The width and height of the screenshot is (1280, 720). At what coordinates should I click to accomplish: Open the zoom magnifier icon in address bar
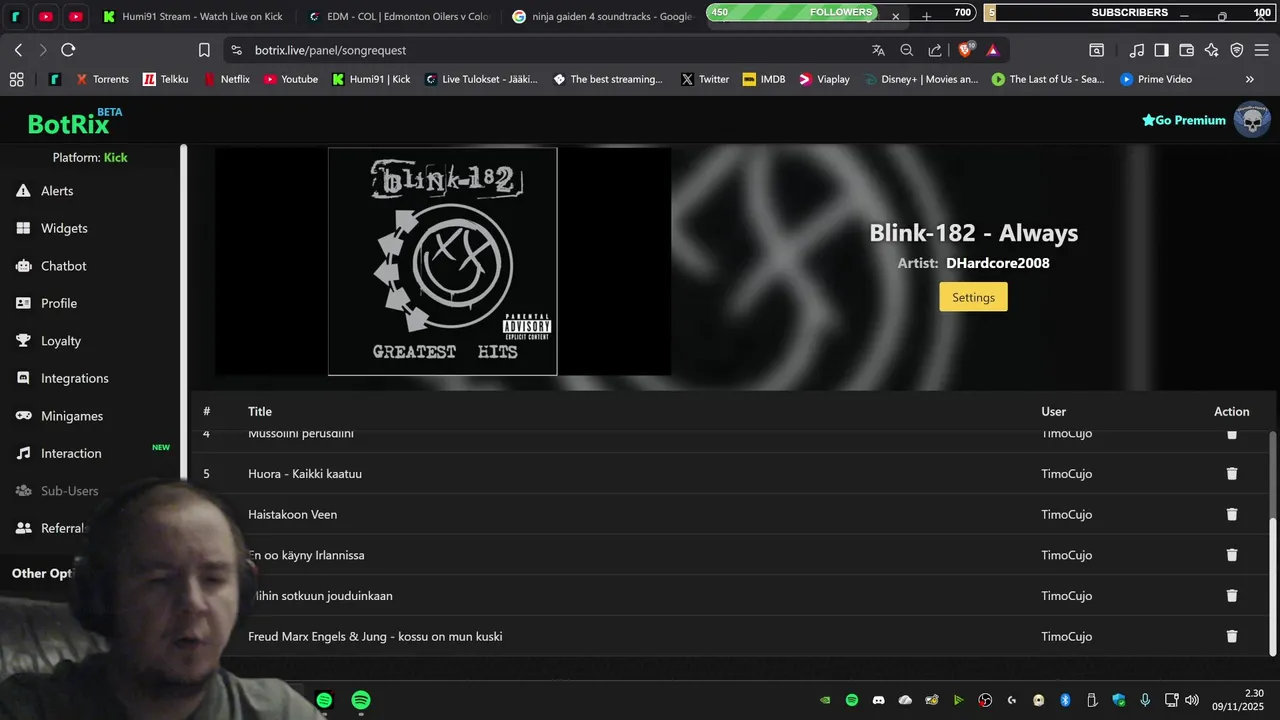pyautogui.click(x=907, y=50)
